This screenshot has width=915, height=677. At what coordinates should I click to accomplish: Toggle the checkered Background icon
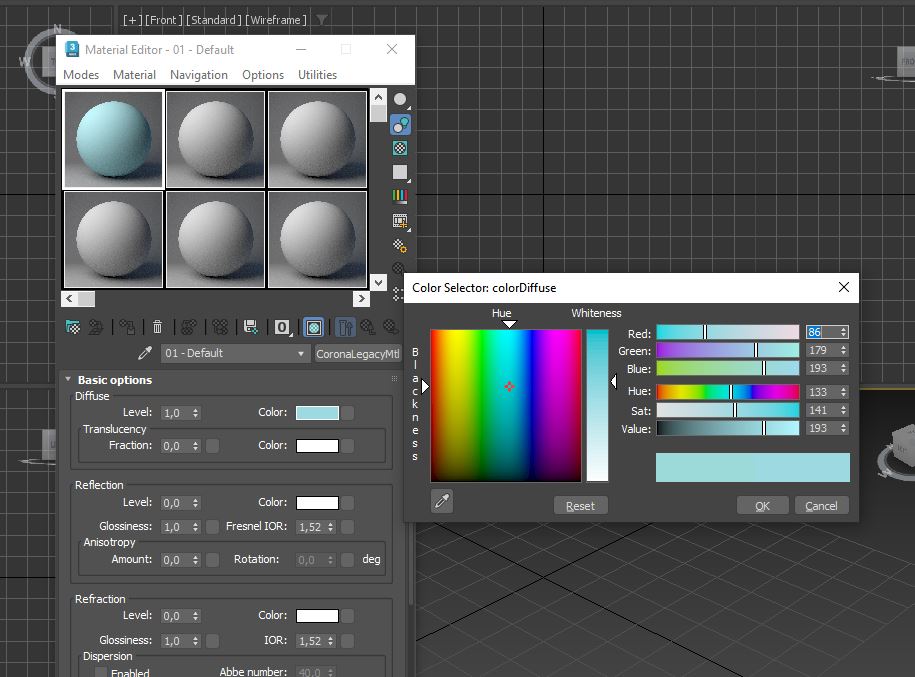pyautogui.click(x=400, y=148)
